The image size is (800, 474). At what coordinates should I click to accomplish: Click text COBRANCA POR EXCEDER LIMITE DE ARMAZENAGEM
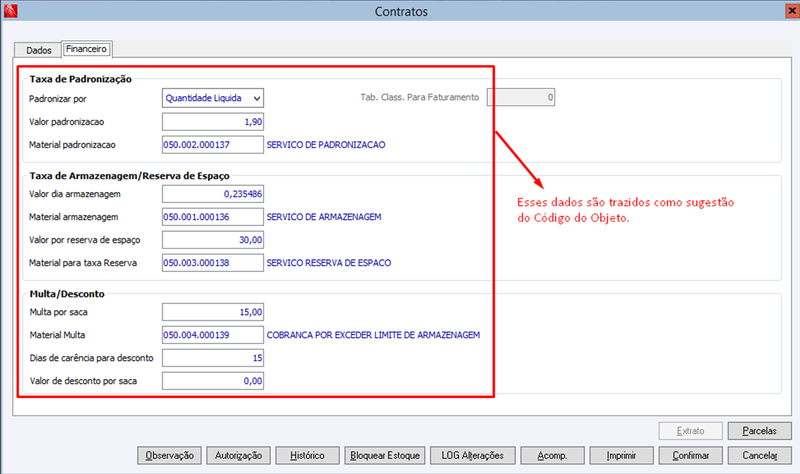(x=373, y=335)
